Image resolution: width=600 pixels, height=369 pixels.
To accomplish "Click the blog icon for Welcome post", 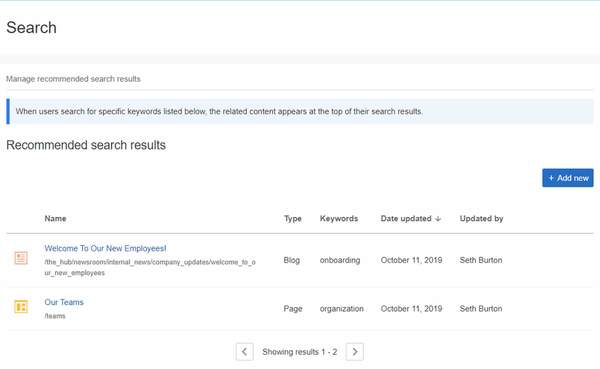I will (x=21, y=258).
